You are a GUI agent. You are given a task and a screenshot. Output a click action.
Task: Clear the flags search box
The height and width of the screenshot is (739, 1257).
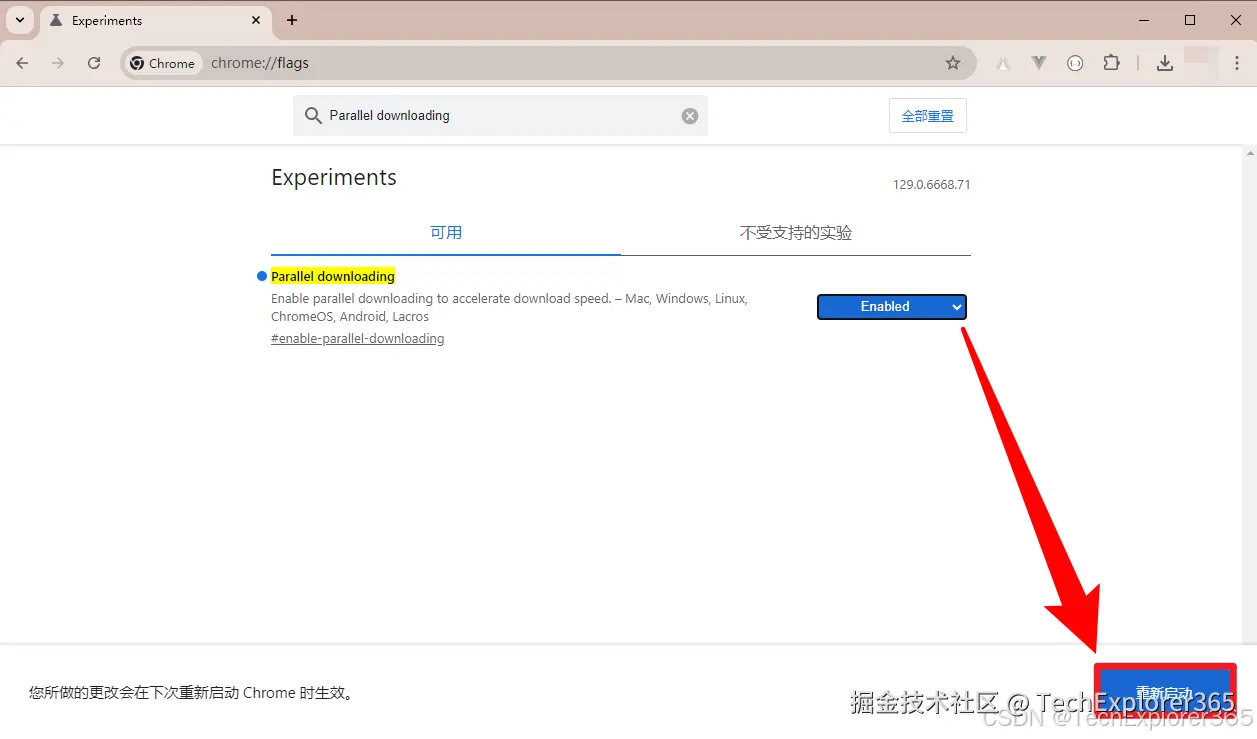click(690, 116)
